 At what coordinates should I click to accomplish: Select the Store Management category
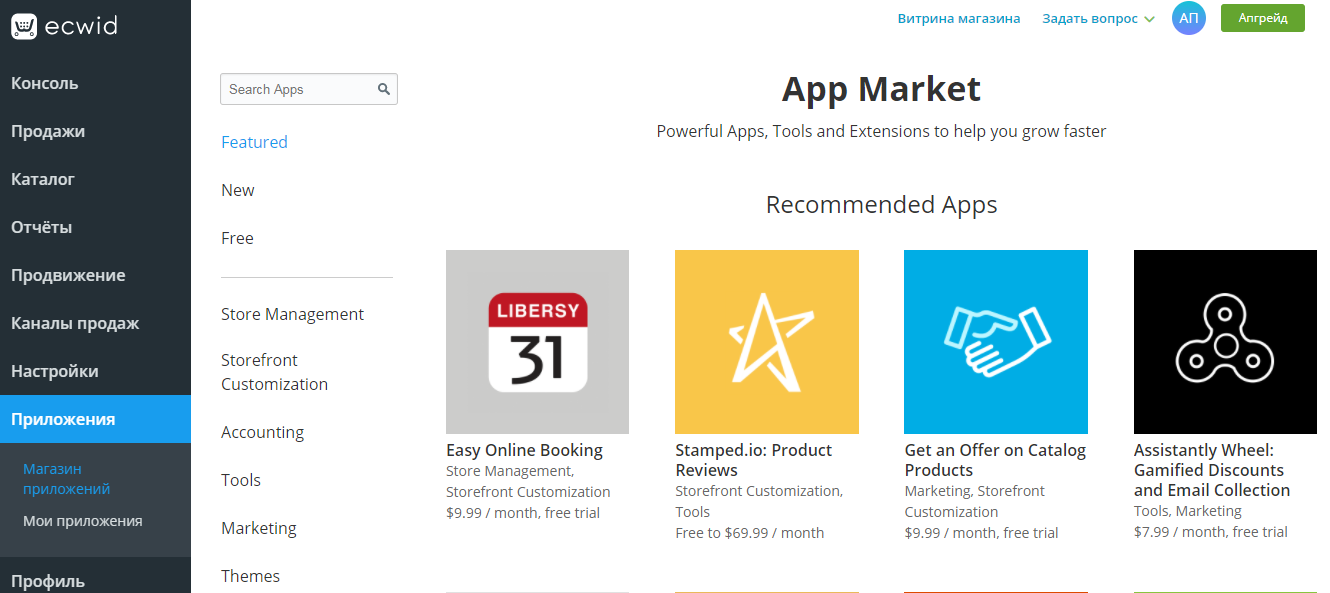click(292, 314)
